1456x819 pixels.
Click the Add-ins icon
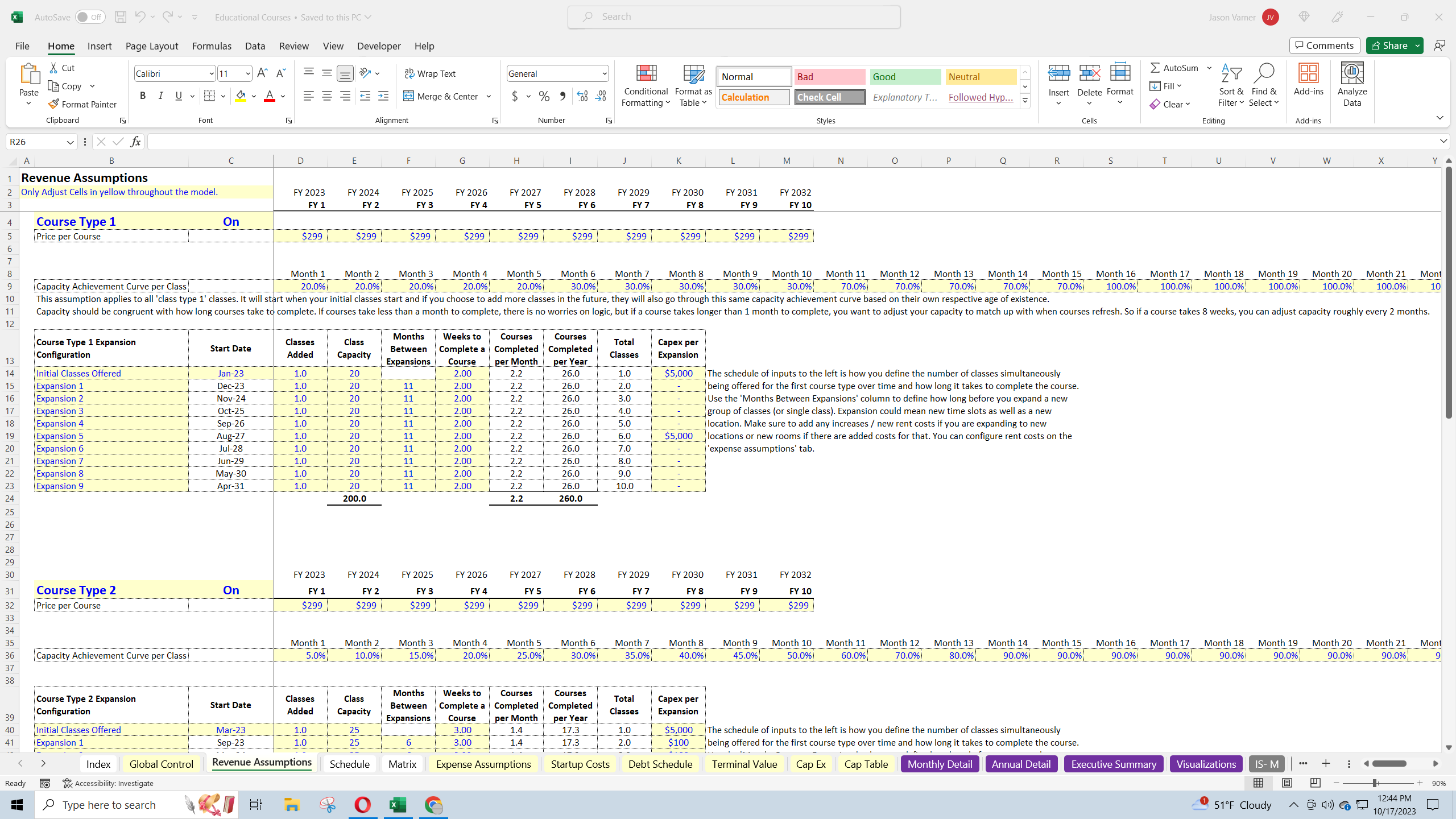tap(1308, 74)
